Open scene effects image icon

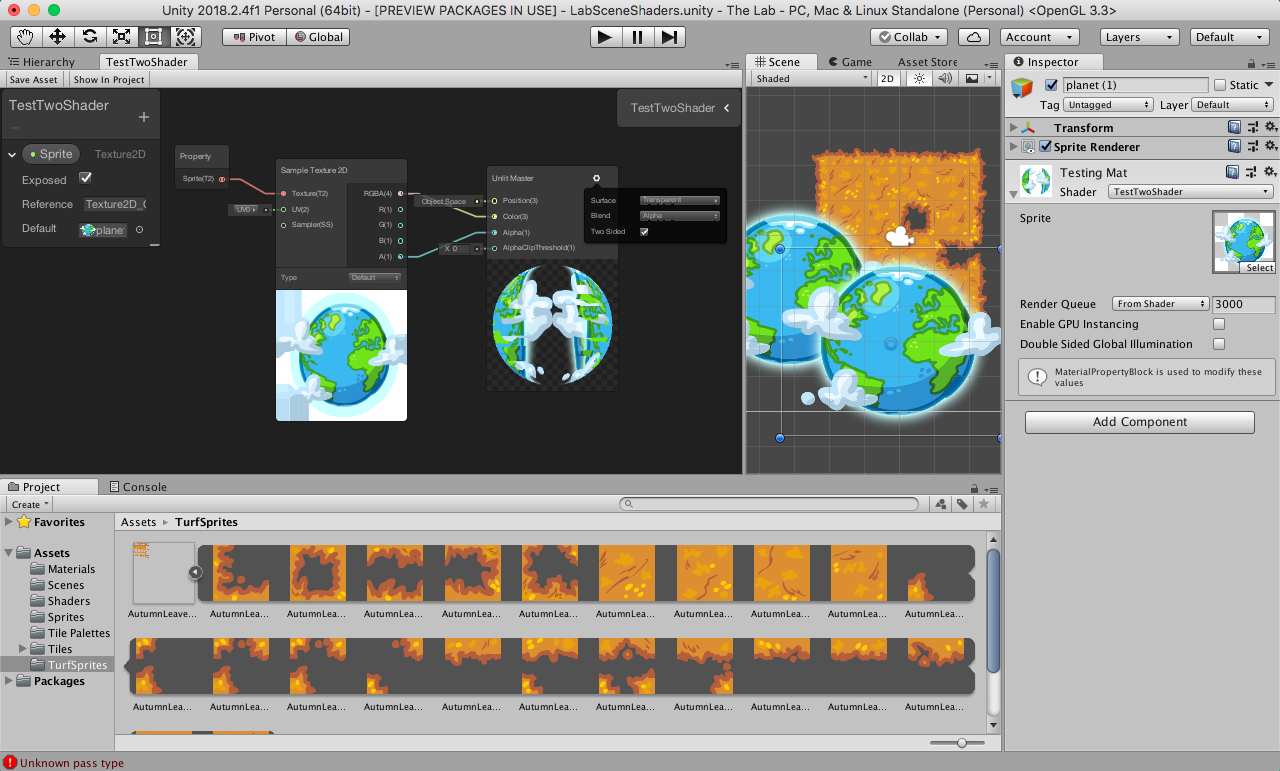point(971,78)
